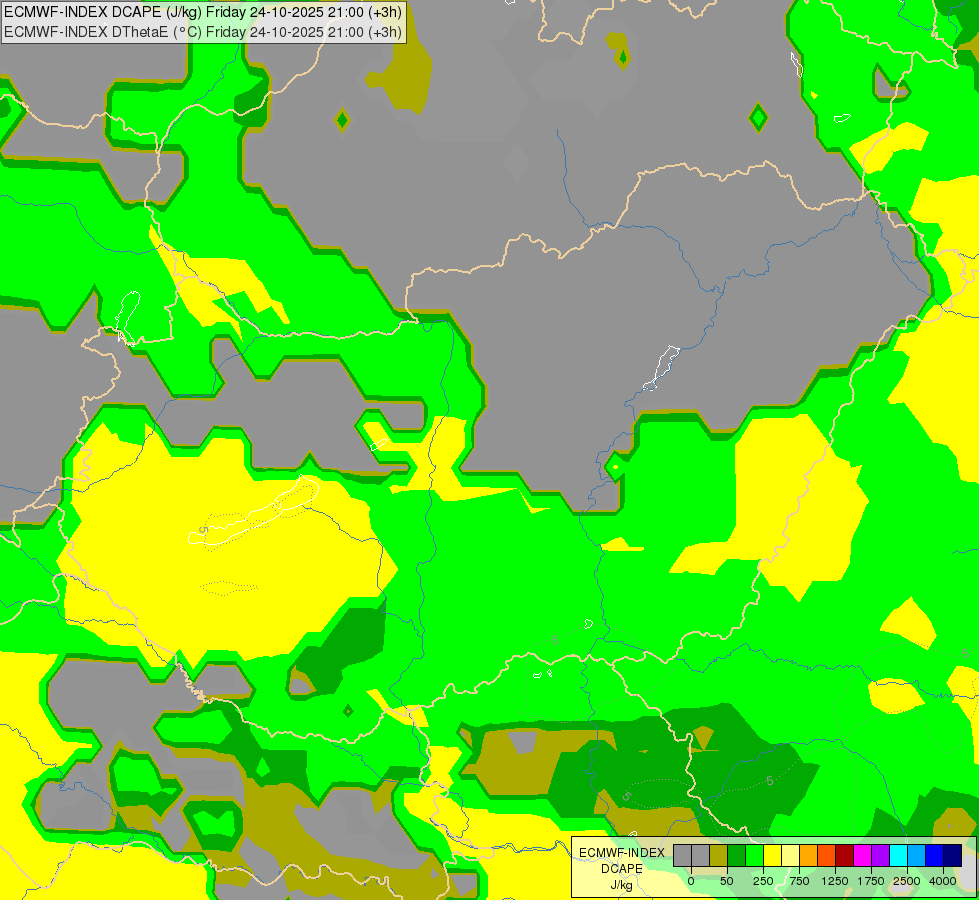Click the legend tick value '0'
979x900 pixels.
pyautogui.click(x=691, y=881)
